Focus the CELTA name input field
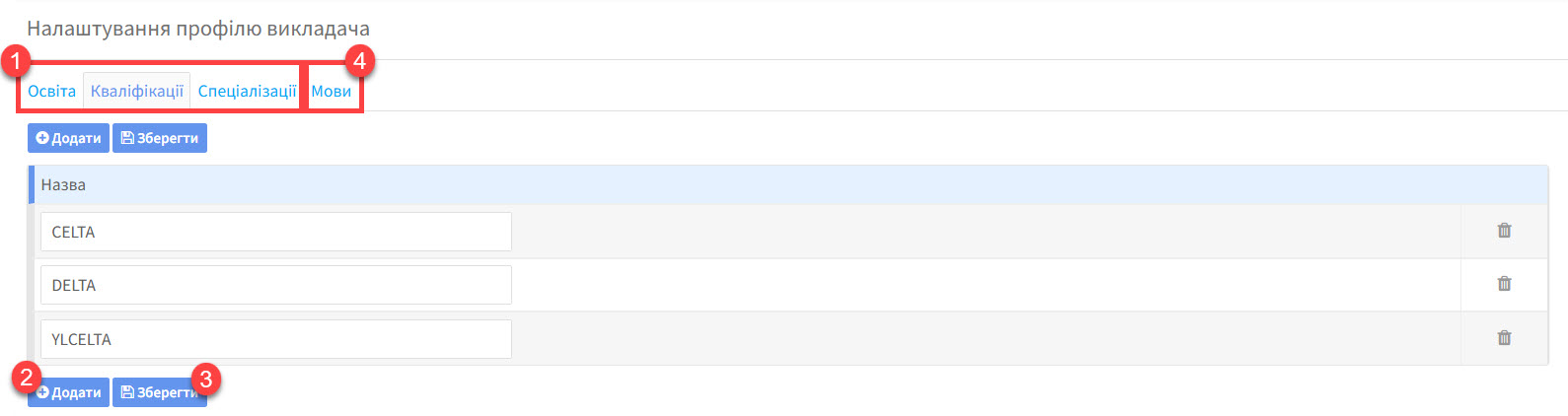The height and width of the screenshot is (416, 1568). 275,232
